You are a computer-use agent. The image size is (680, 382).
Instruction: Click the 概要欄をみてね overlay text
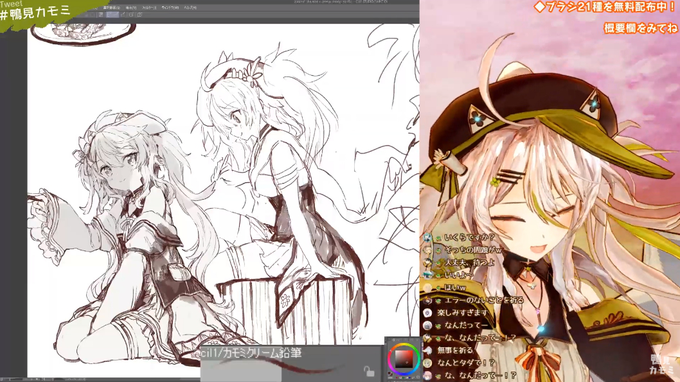pyautogui.click(x=641, y=28)
